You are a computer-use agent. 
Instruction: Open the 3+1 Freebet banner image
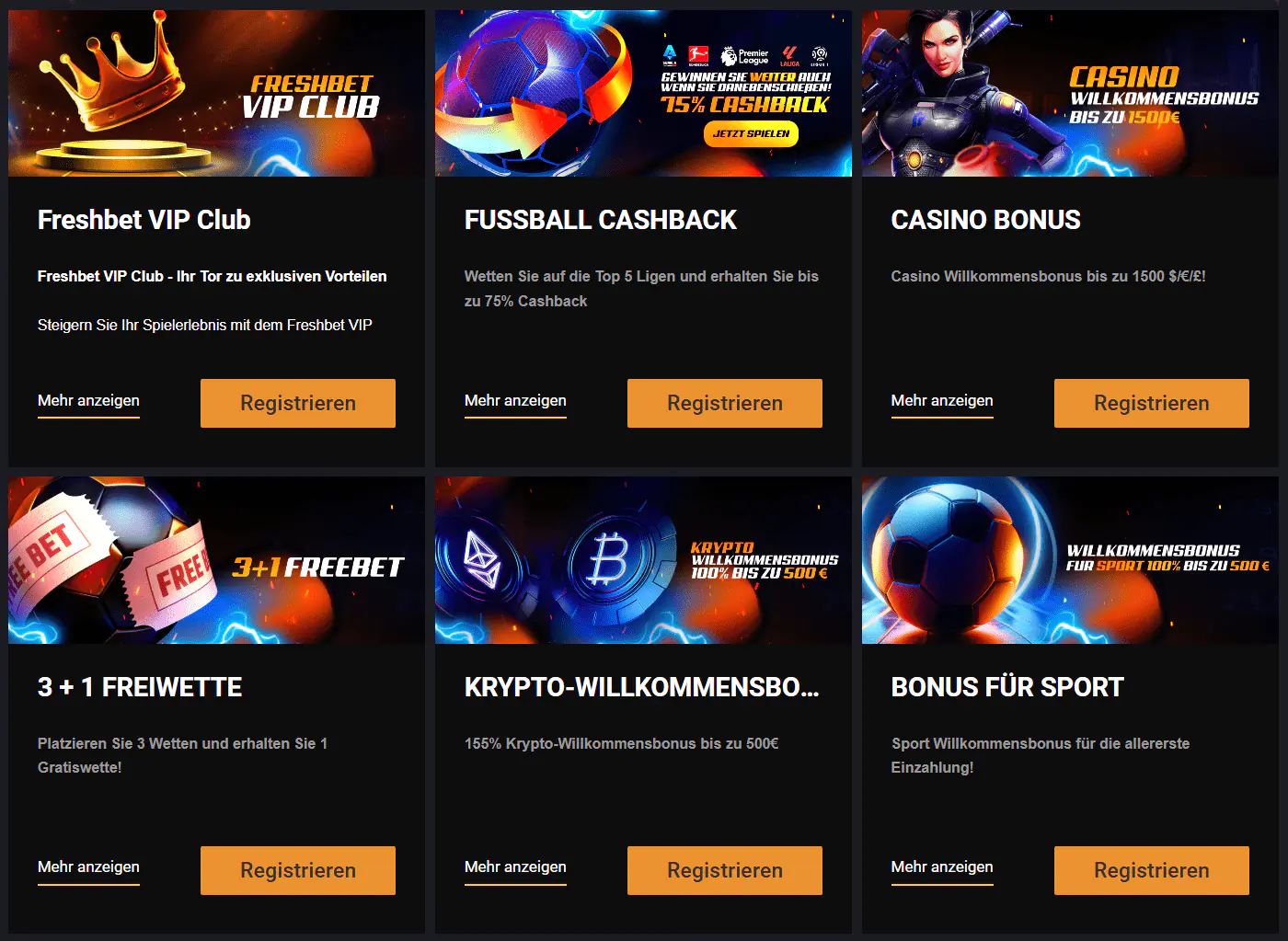[216, 560]
